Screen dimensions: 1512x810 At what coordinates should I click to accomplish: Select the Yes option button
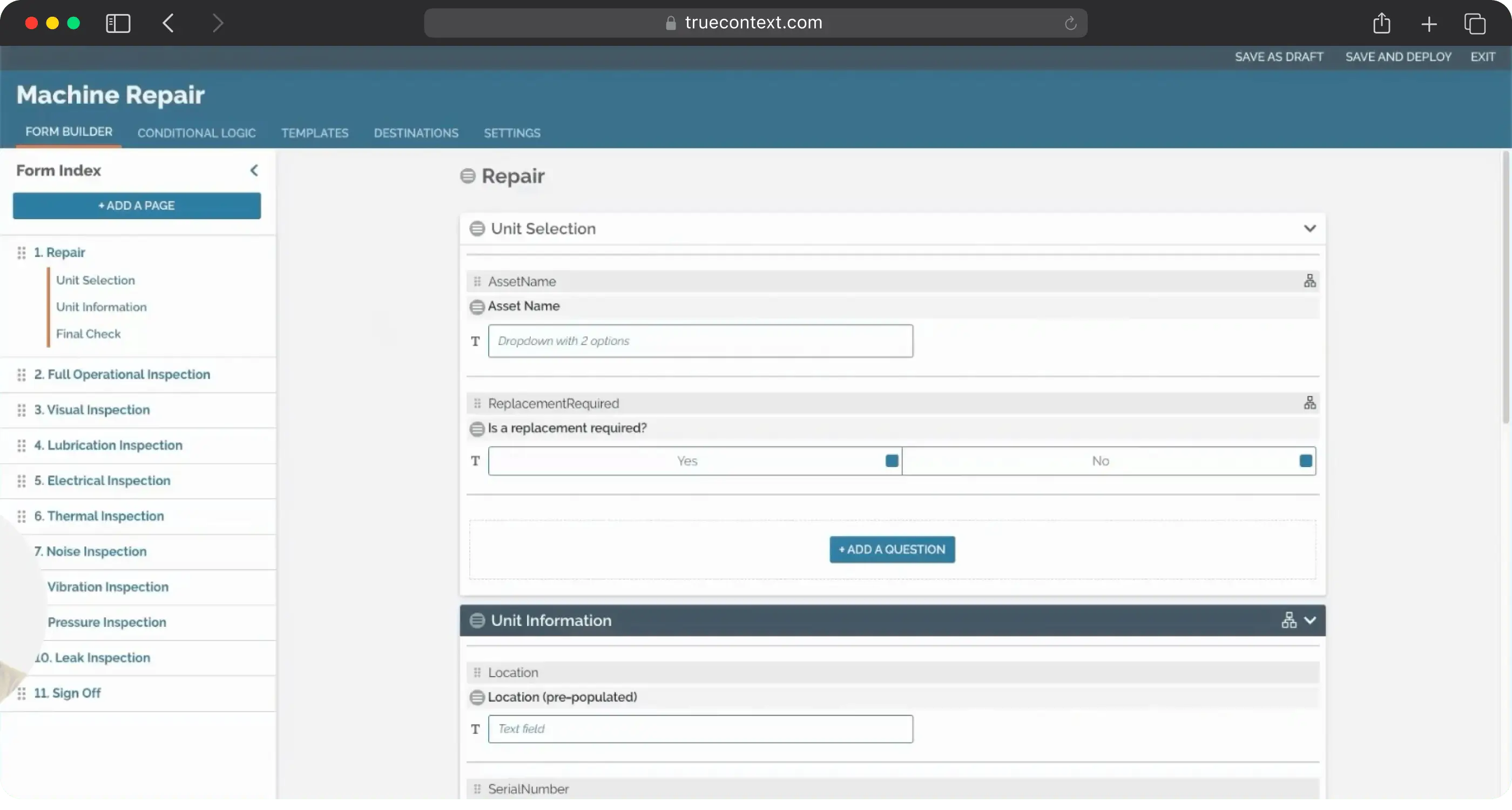click(x=687, y=461)
